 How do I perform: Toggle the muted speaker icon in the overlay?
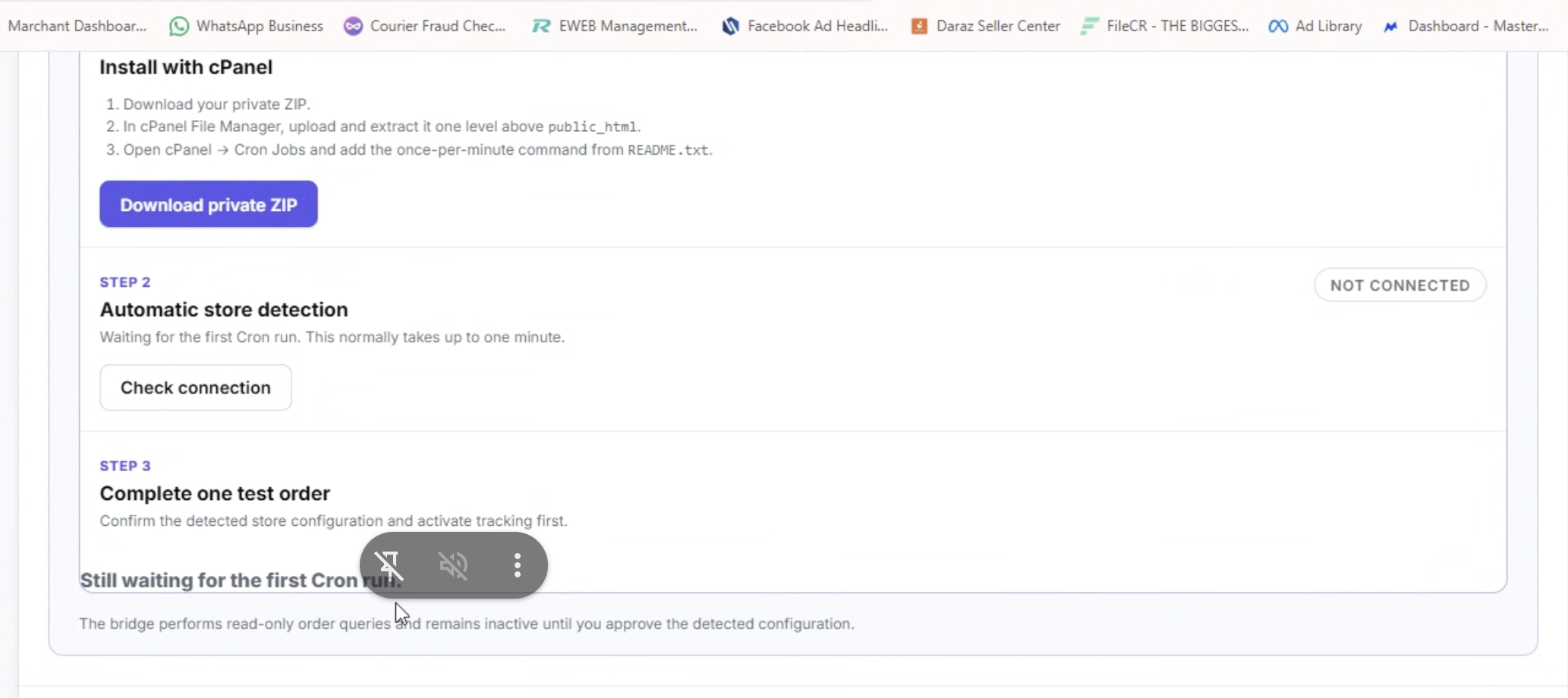click(453, 565)
